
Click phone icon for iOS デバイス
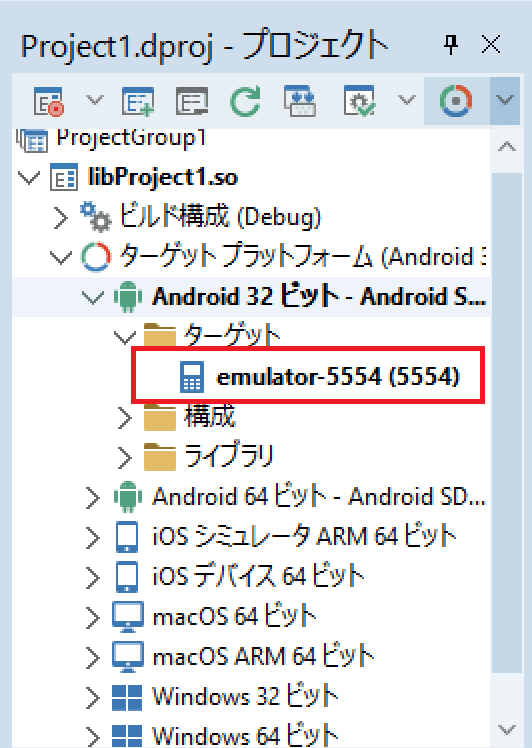(x=127, y=577)
